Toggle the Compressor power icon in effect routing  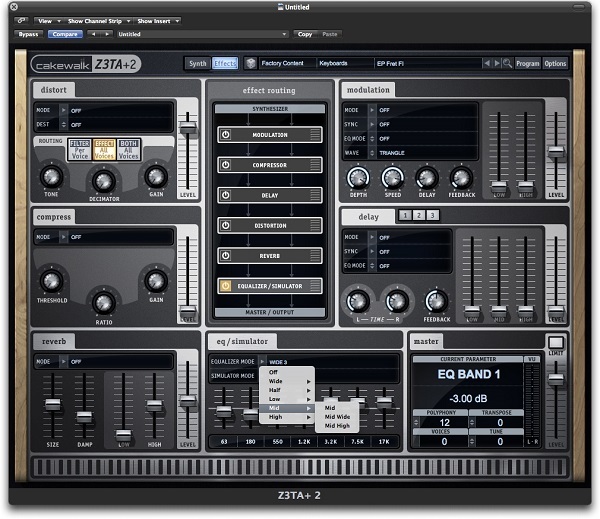226,165
